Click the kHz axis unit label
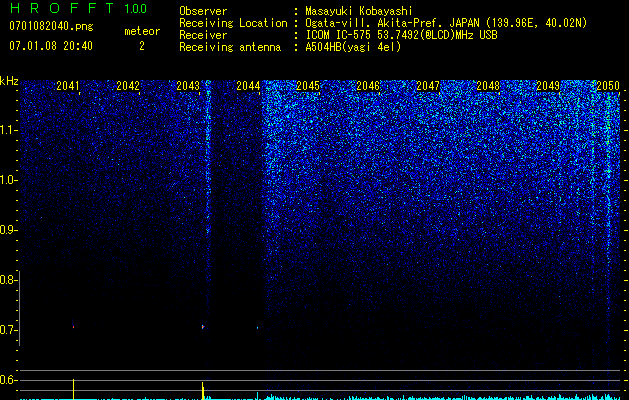 (x=9, y=81)
